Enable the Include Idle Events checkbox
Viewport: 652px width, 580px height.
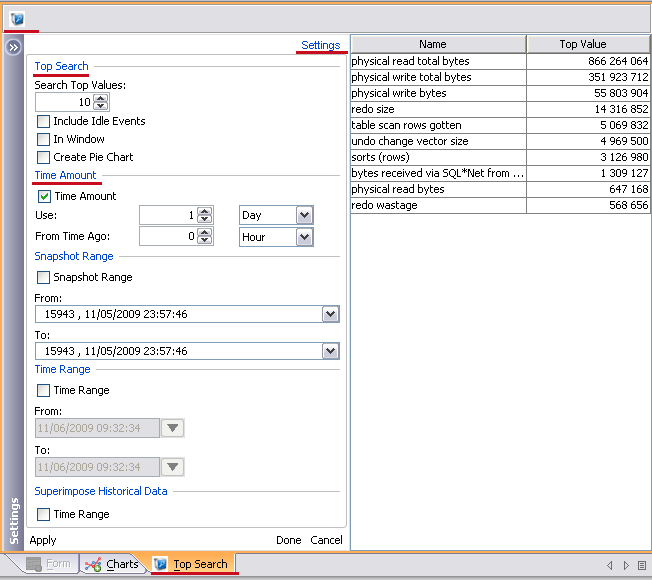44,121
